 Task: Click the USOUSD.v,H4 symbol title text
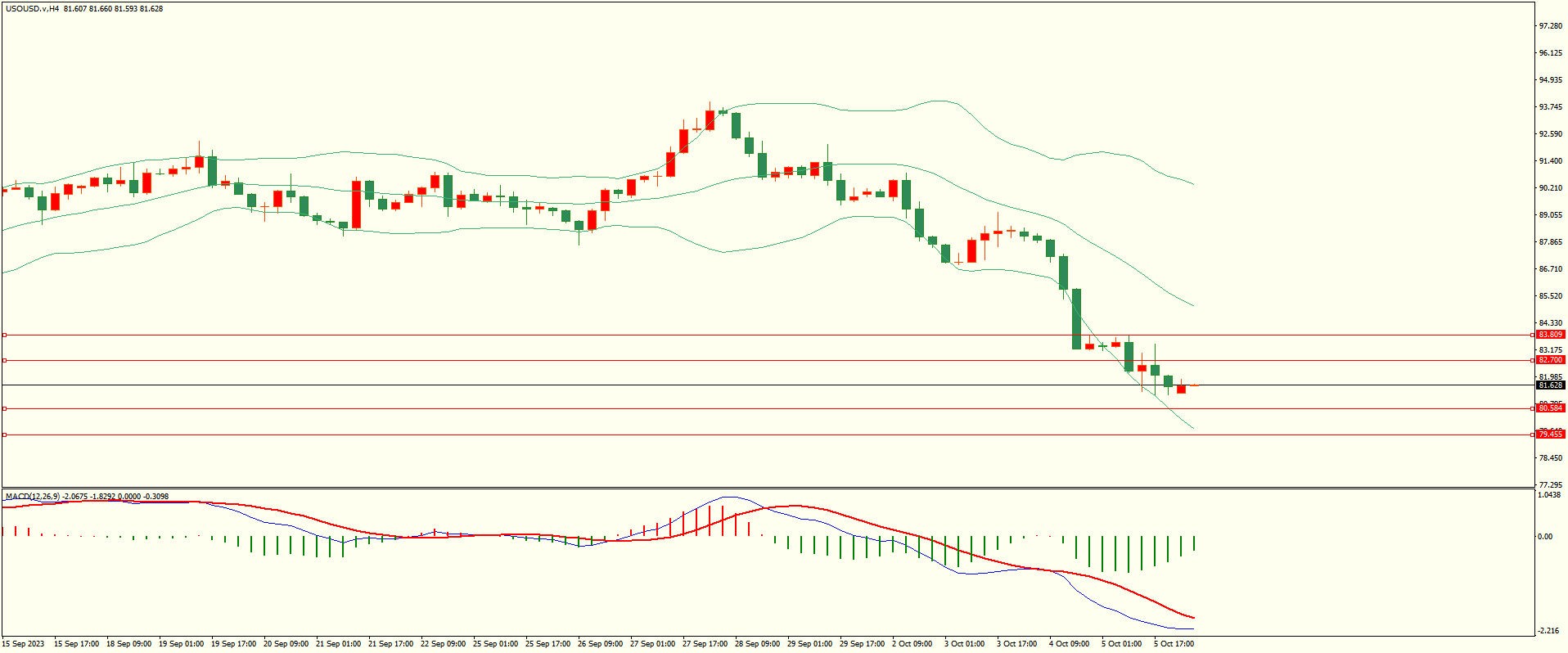(x=32, y=9)
